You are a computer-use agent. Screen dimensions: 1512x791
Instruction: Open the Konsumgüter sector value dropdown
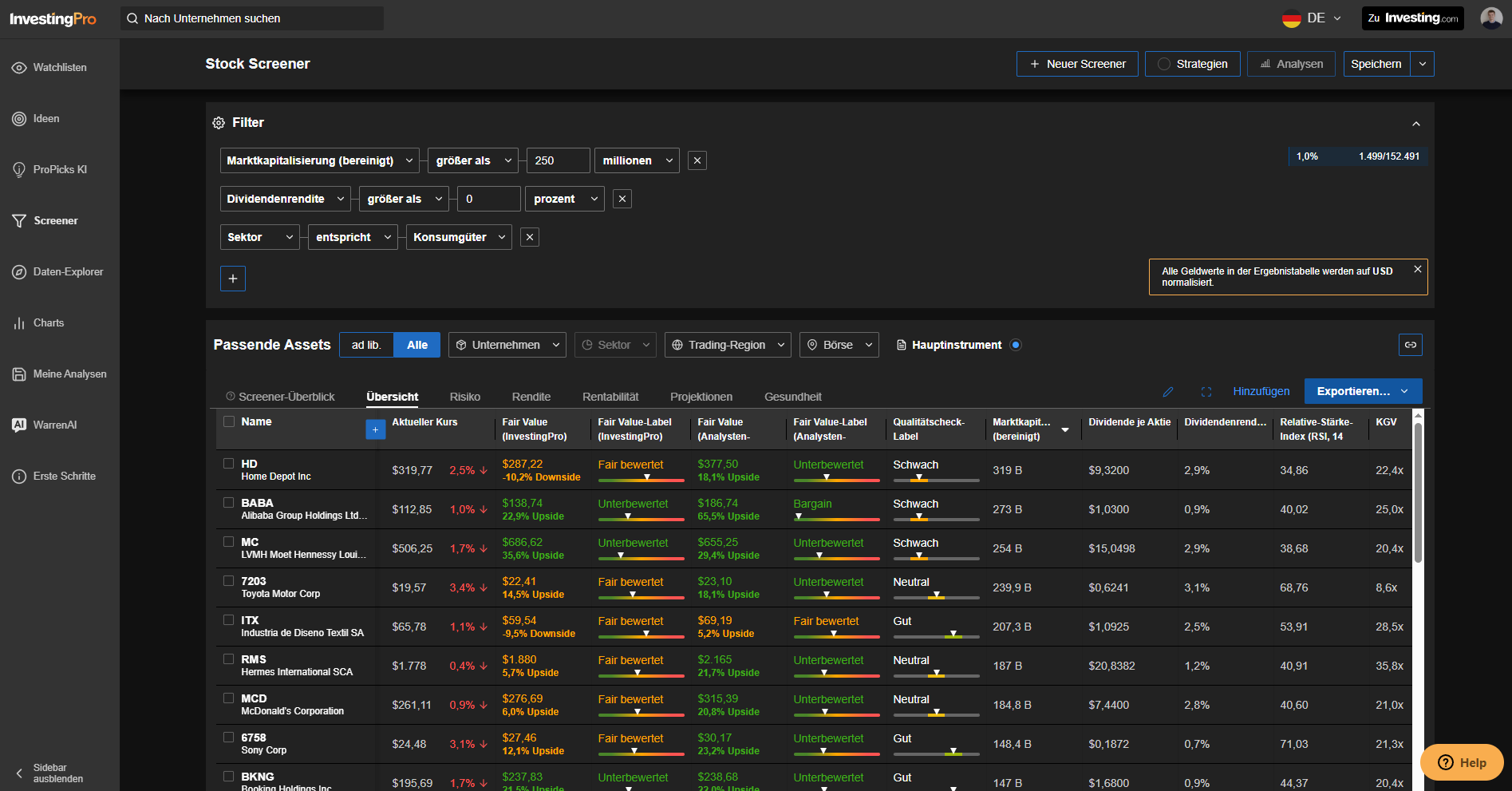[x=459, y=237]
